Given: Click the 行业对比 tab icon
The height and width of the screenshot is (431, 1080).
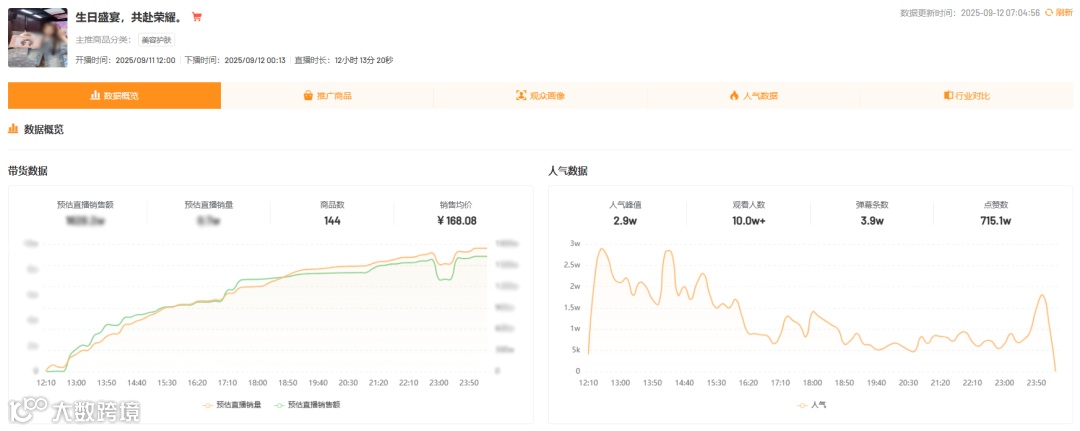Looking at the screenshot, I should click(x=948, y=96).
